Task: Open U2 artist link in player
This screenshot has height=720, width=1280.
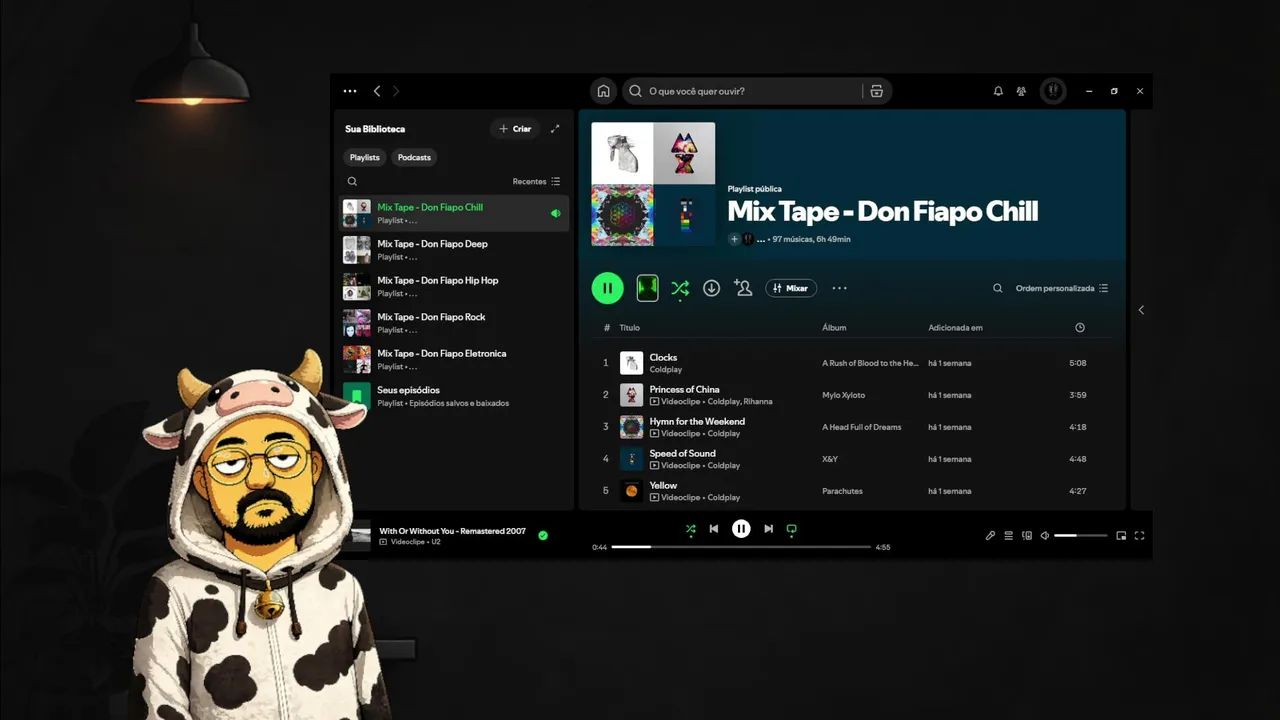Action: [x=436, y=542]
